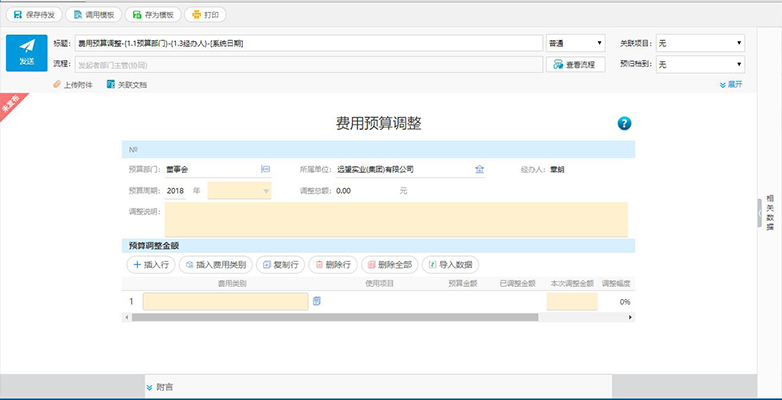Open the 关联项目 dropdown
This screenshot has width=782, height=400.
(x=700, y=43)
